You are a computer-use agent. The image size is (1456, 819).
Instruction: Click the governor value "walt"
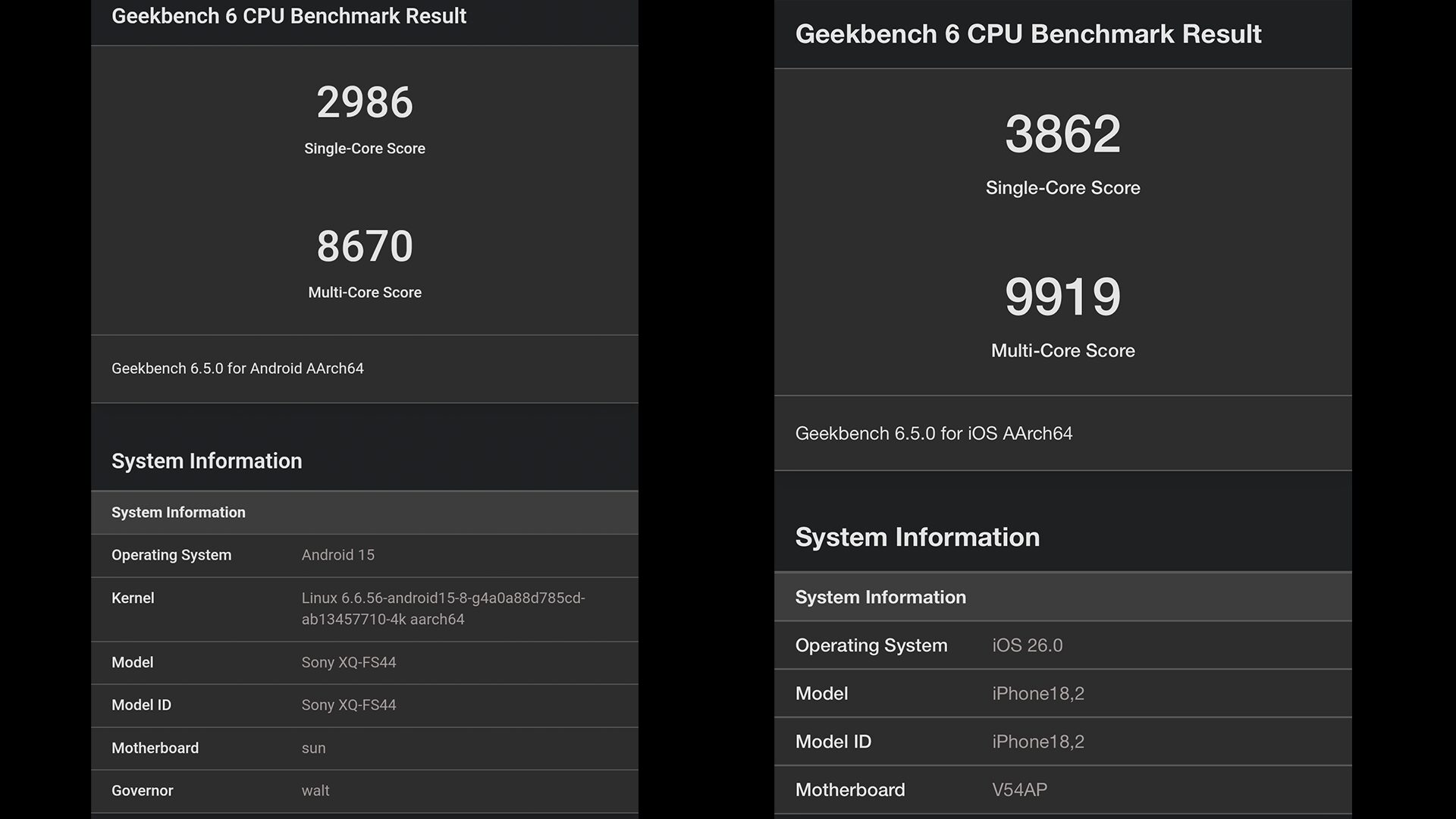(x=315, y=791)
